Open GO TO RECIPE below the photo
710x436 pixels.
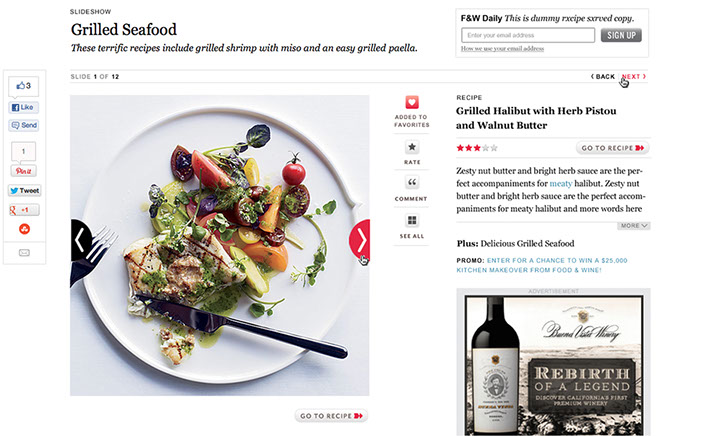[x=331, y=416]
